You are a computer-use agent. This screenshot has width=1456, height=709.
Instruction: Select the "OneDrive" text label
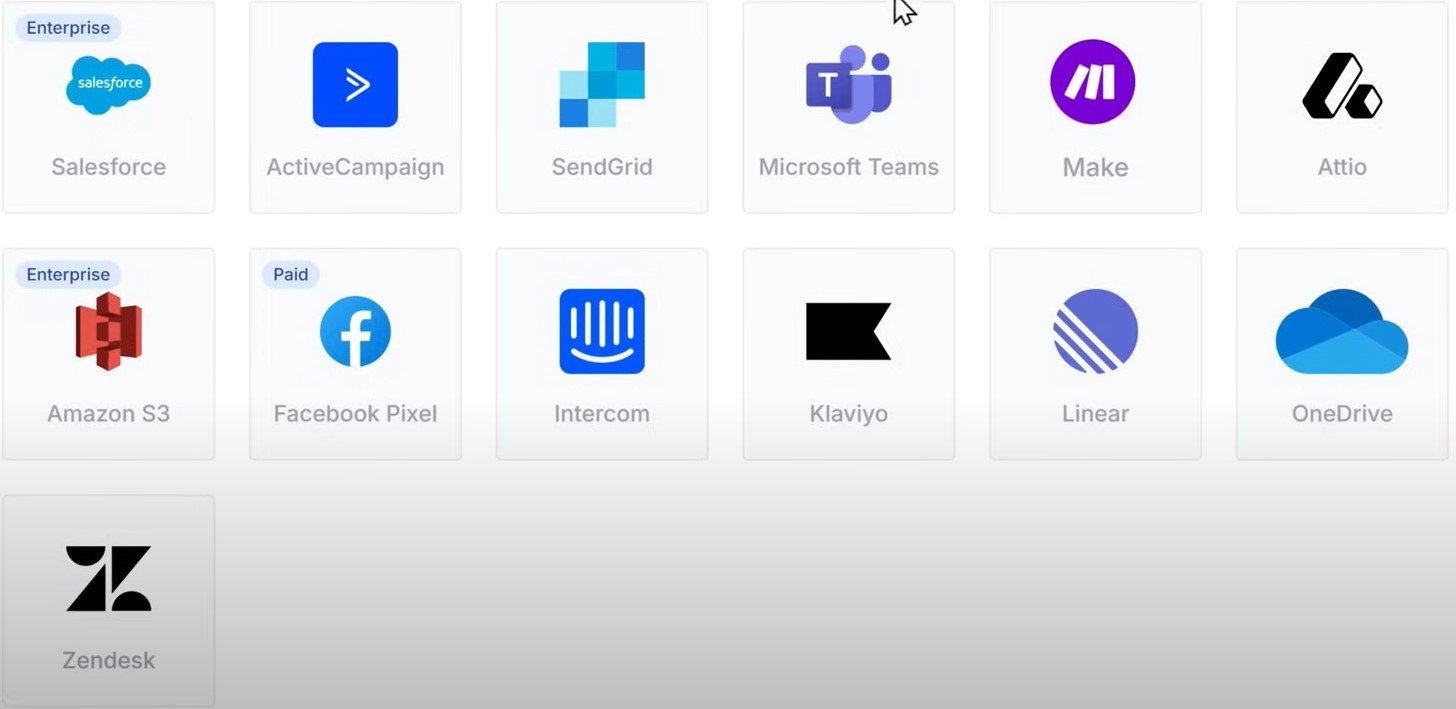(1342, 414)
